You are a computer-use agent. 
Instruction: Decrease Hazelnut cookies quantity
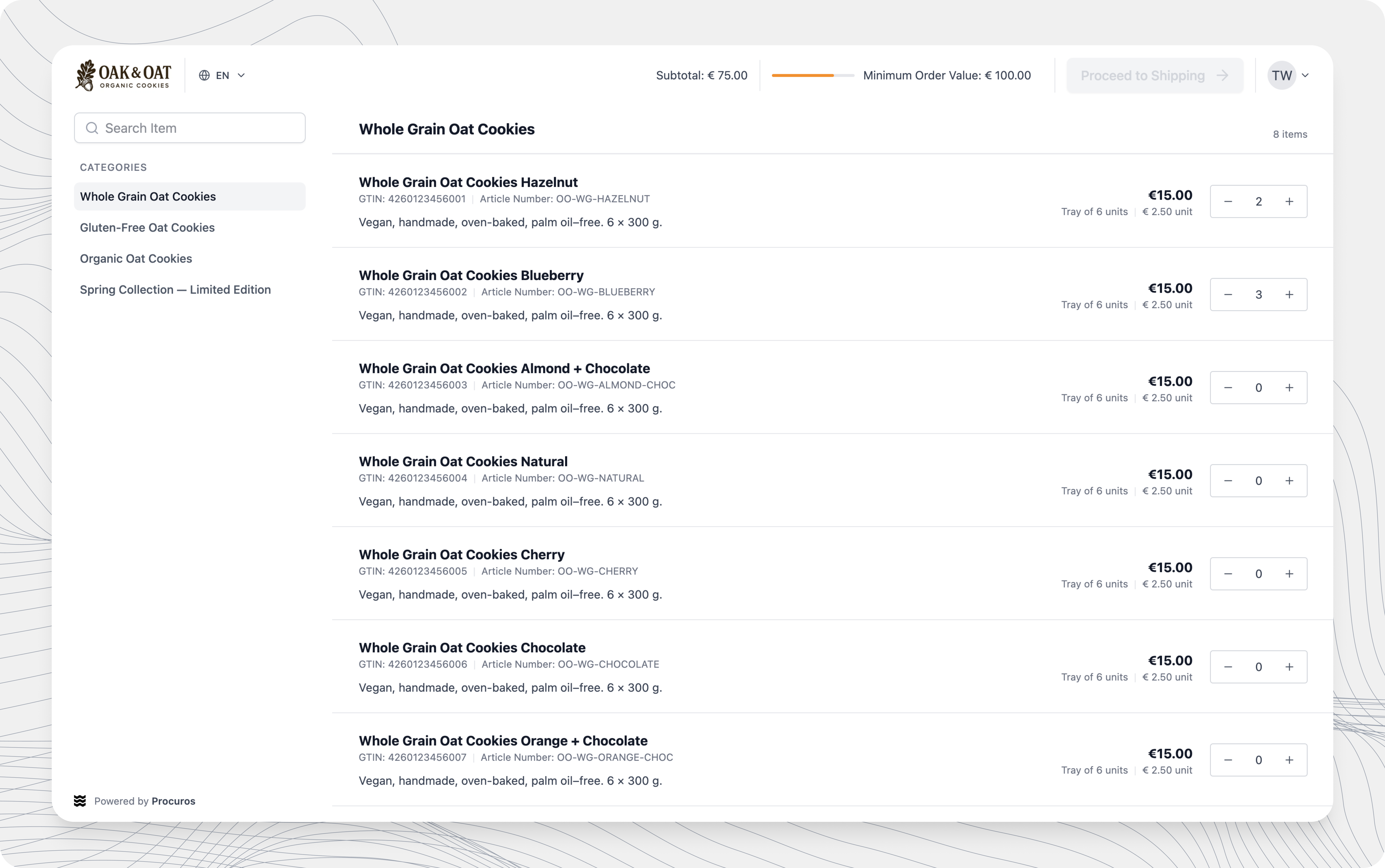[1228, 202]
